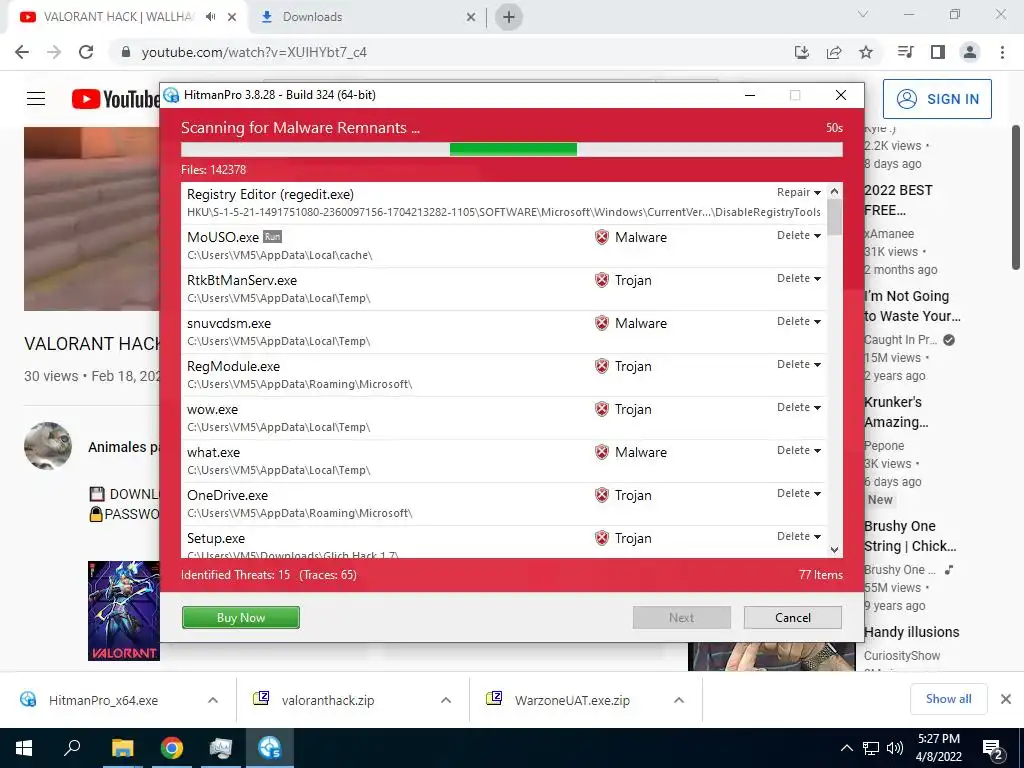1024x768 pixels.
Task: Click the Malware shield icon for snuvcdsm.exe
Action: [602, 323]
